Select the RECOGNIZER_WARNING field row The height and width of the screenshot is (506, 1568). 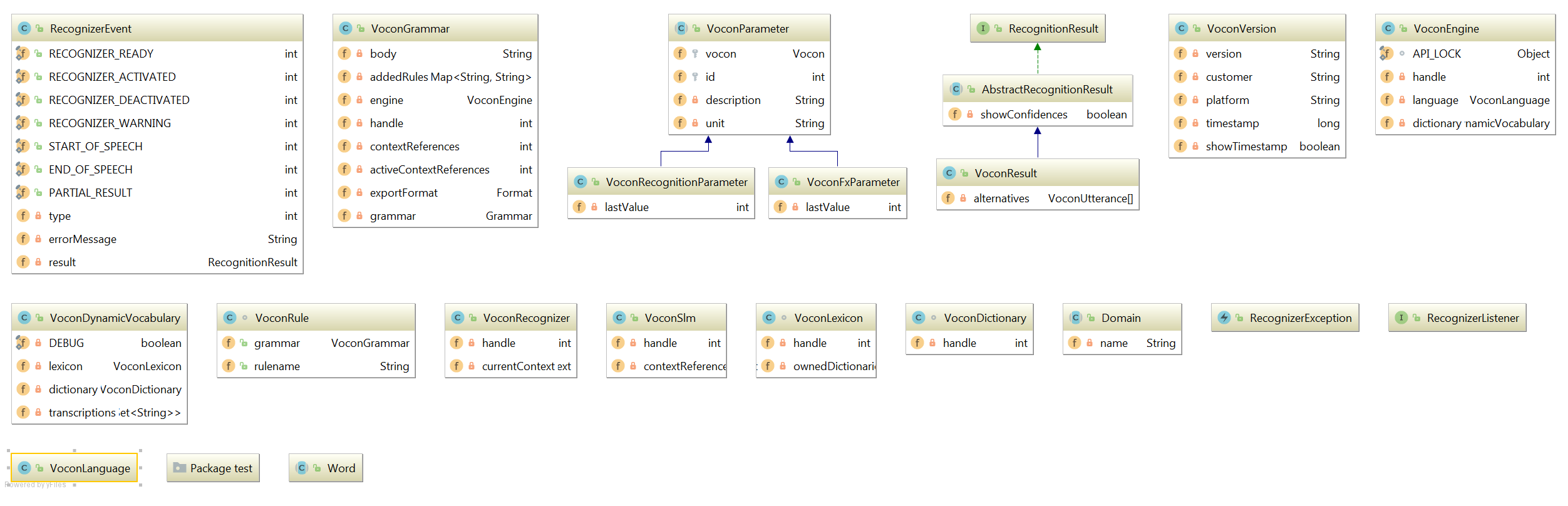(x=157, y=123)
